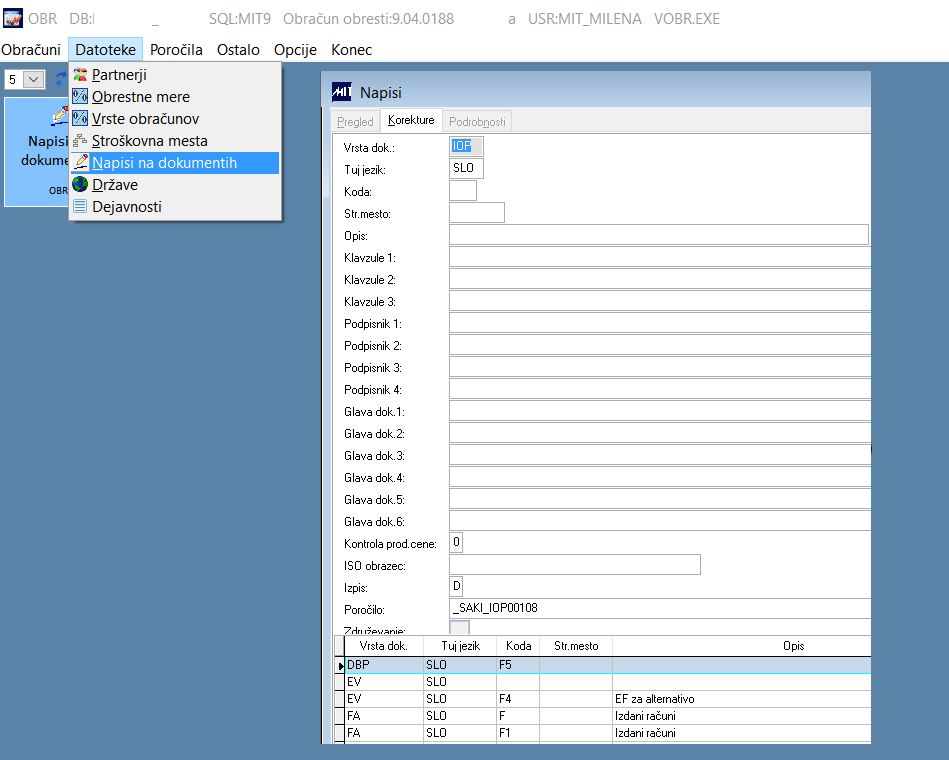Click the Podpisnik 4 input field
Screen dimensions: 949x760
tap(660, 388)
